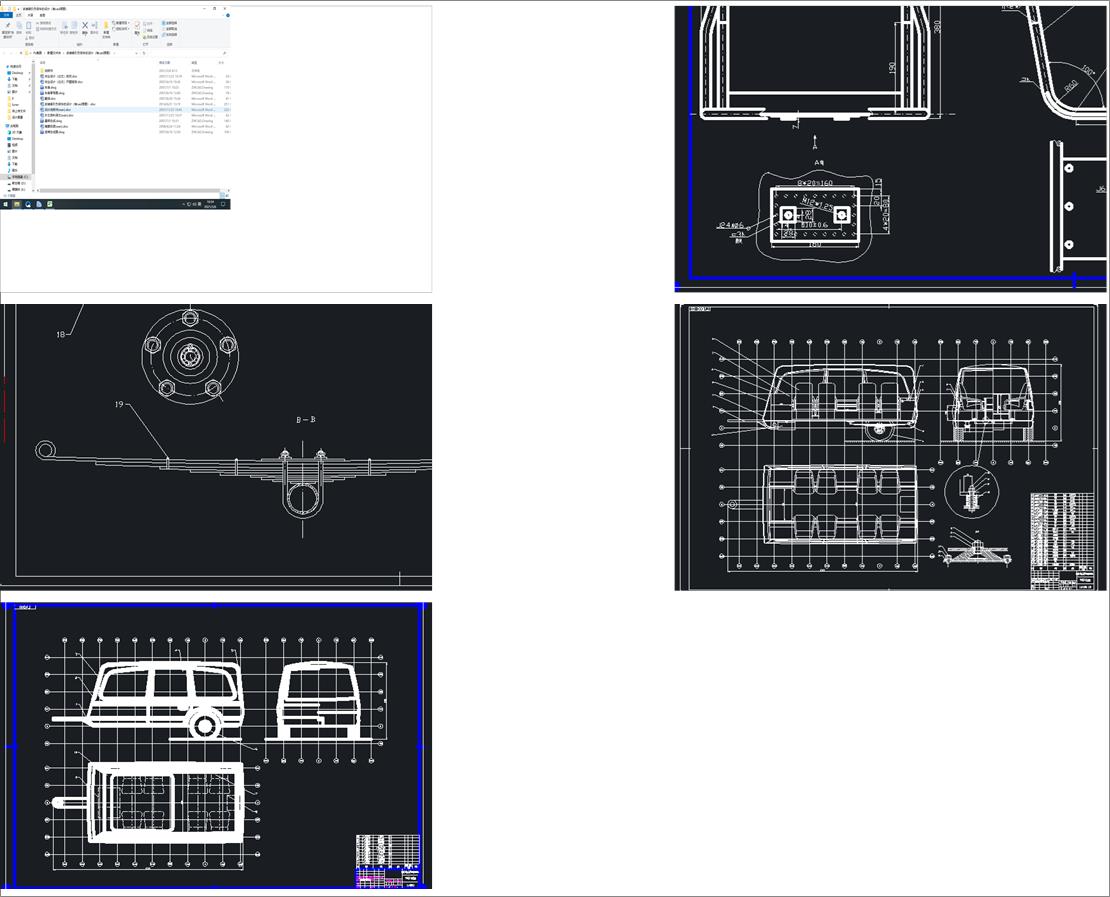Click the Rename icon in ribbon
This screenshot has height=897, width=1110.
tap(94, 25)
